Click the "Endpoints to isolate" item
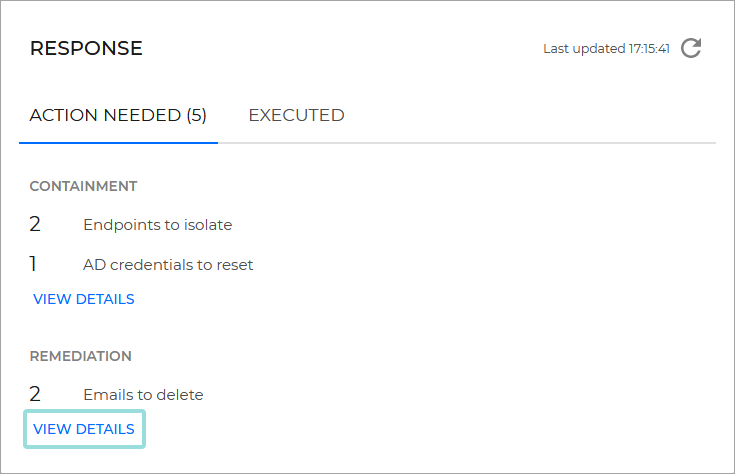The image size is (735, 474). (157, 225)
